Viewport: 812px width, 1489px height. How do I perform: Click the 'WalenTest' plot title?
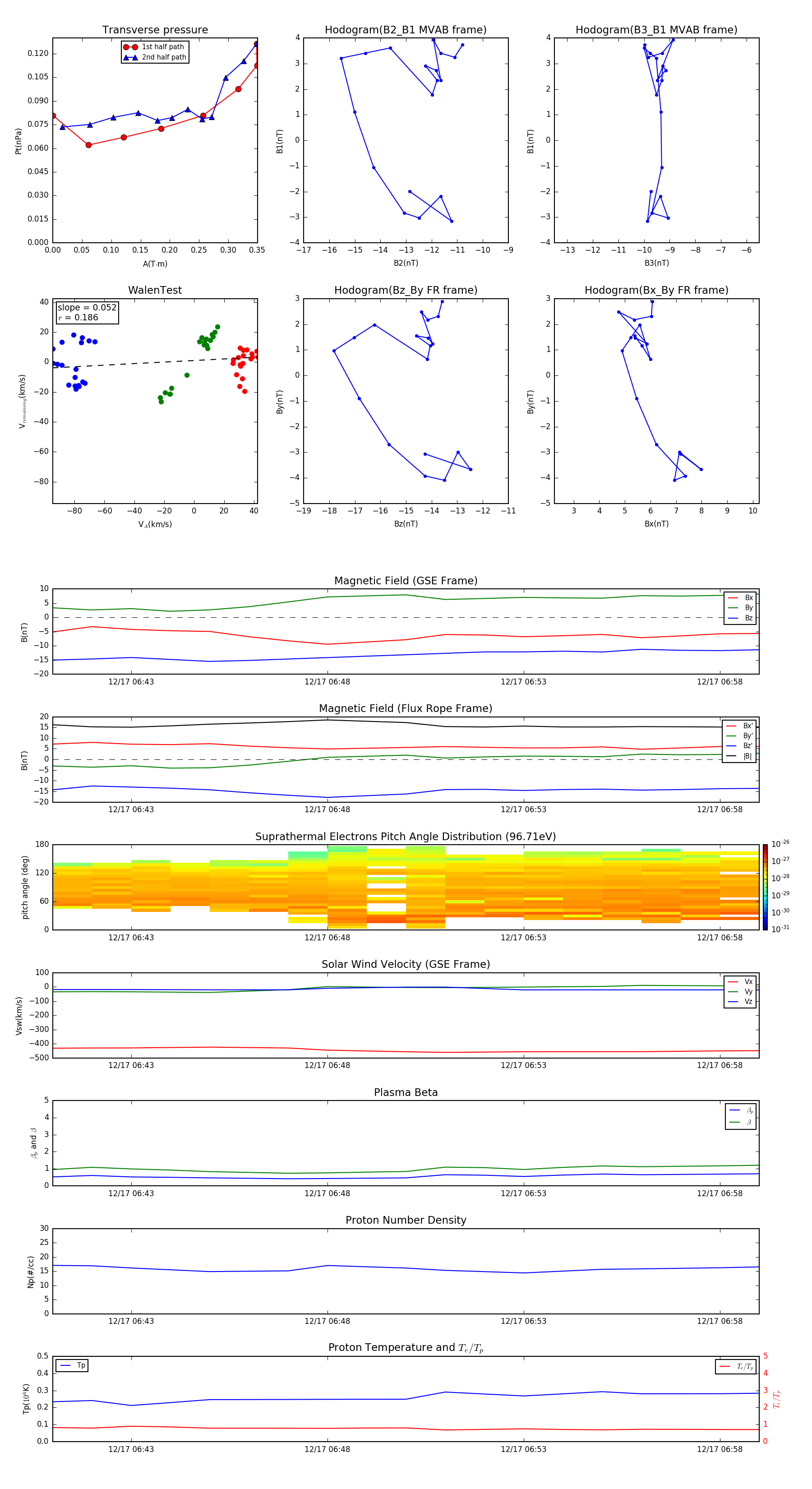tap(155, 290)
